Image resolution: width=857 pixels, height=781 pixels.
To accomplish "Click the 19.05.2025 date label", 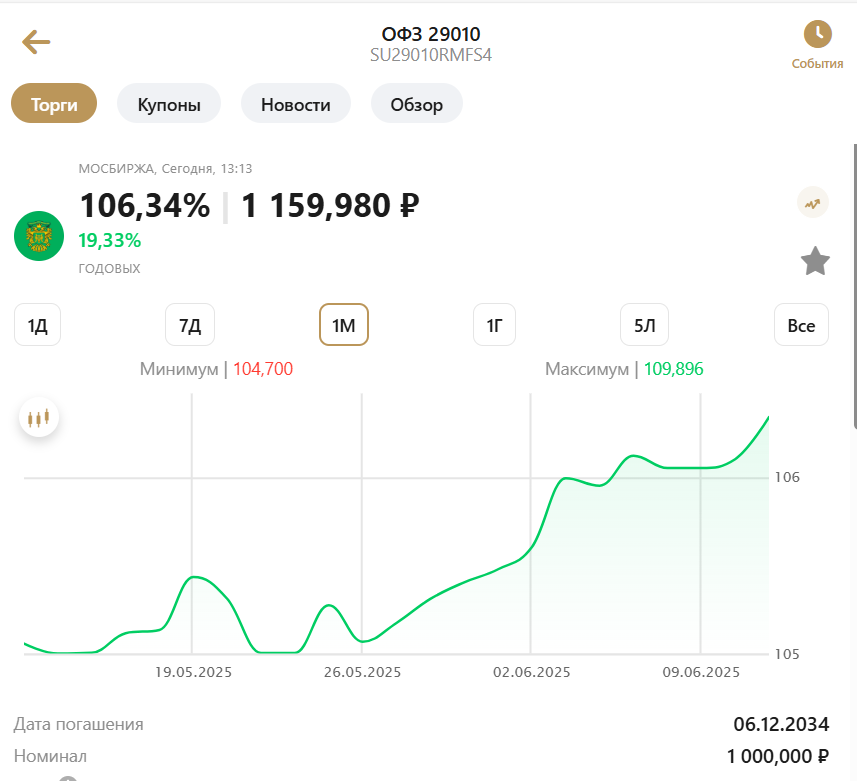I will click(x=193, y=672).
